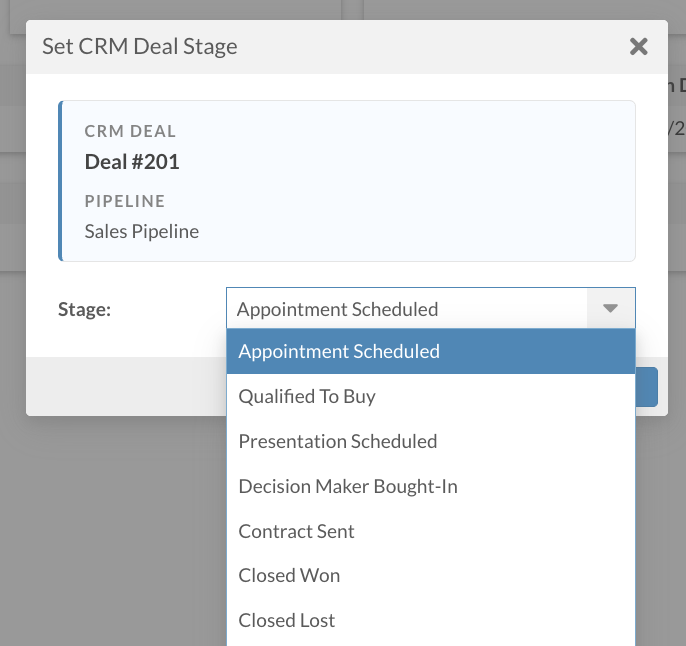
Task: Click the blue left border of the deal info card
Action: coord(61,181)
